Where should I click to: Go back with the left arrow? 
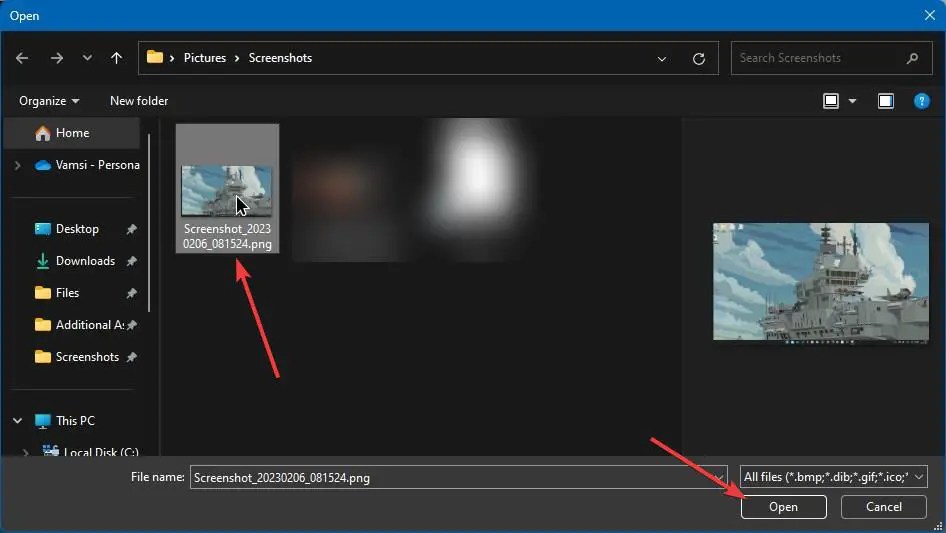(x=22, y=58)
